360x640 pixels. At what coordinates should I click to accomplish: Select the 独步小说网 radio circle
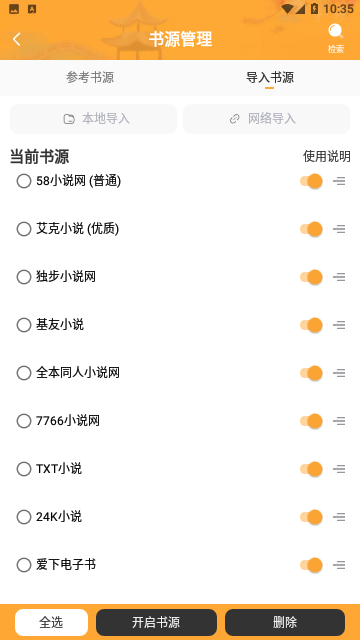[24, 277]
